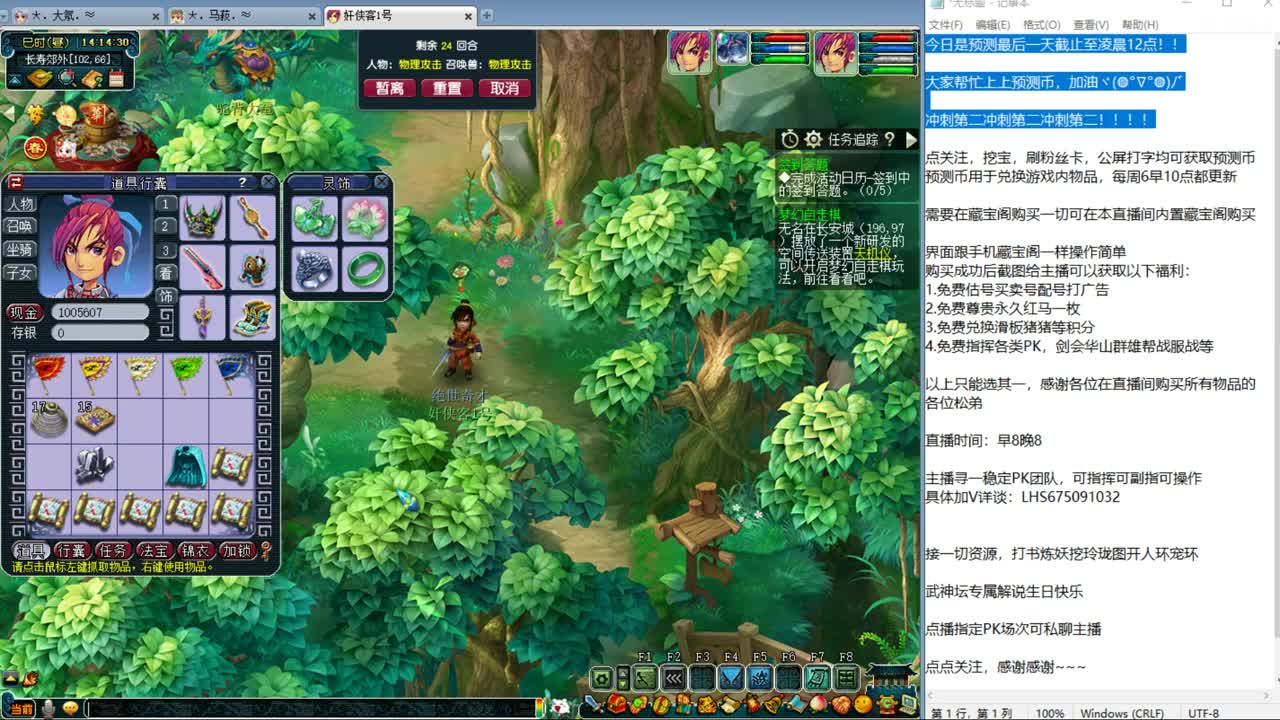Open the calendar icon under the clock
This screenshot has width=1280, height=720.
point(117,78)
